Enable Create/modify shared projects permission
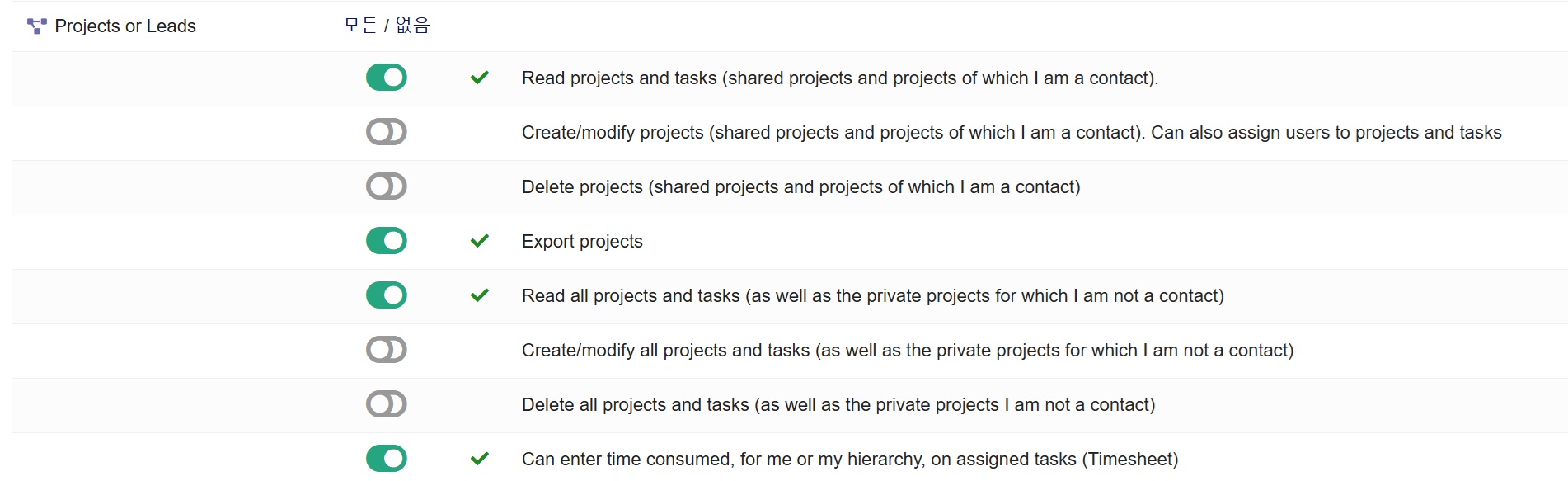This screenshot has height=481, width=1568. [x=387, y=132]
